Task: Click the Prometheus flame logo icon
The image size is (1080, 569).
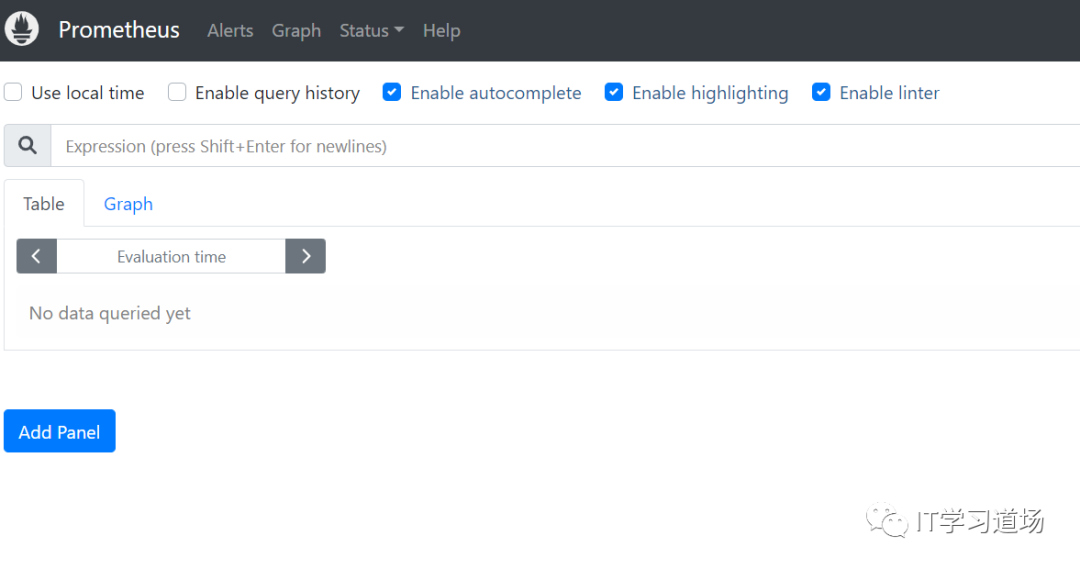Action: click(22, 30)
